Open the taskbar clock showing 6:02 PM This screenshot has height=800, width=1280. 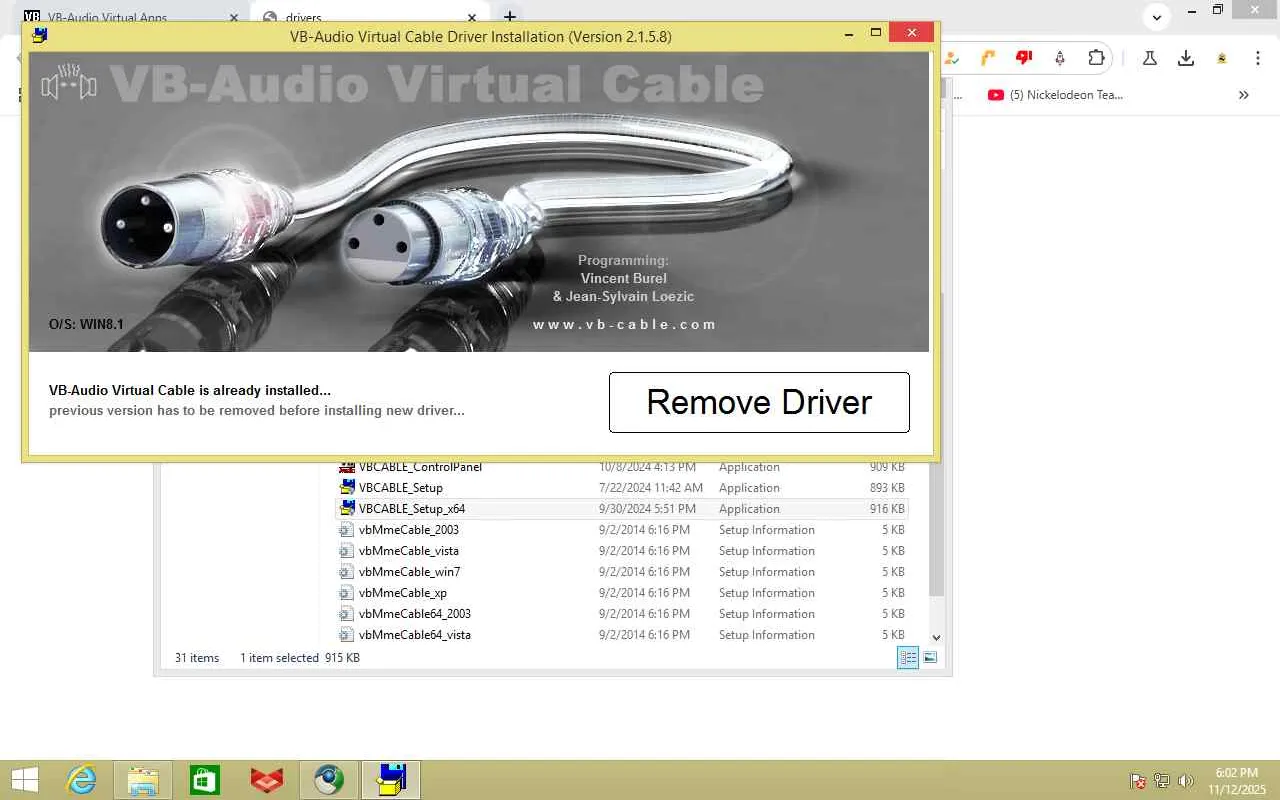1237,781
